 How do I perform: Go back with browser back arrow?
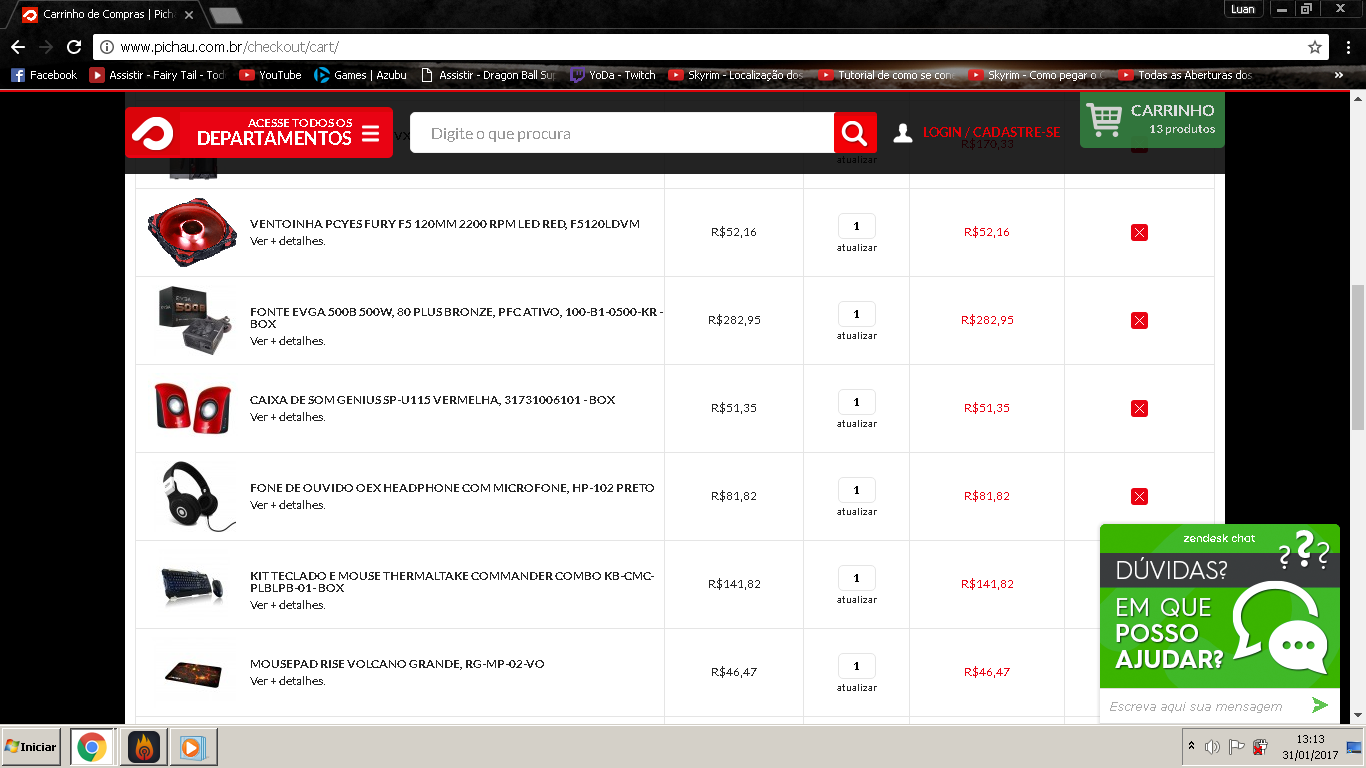tap(18, 47)
